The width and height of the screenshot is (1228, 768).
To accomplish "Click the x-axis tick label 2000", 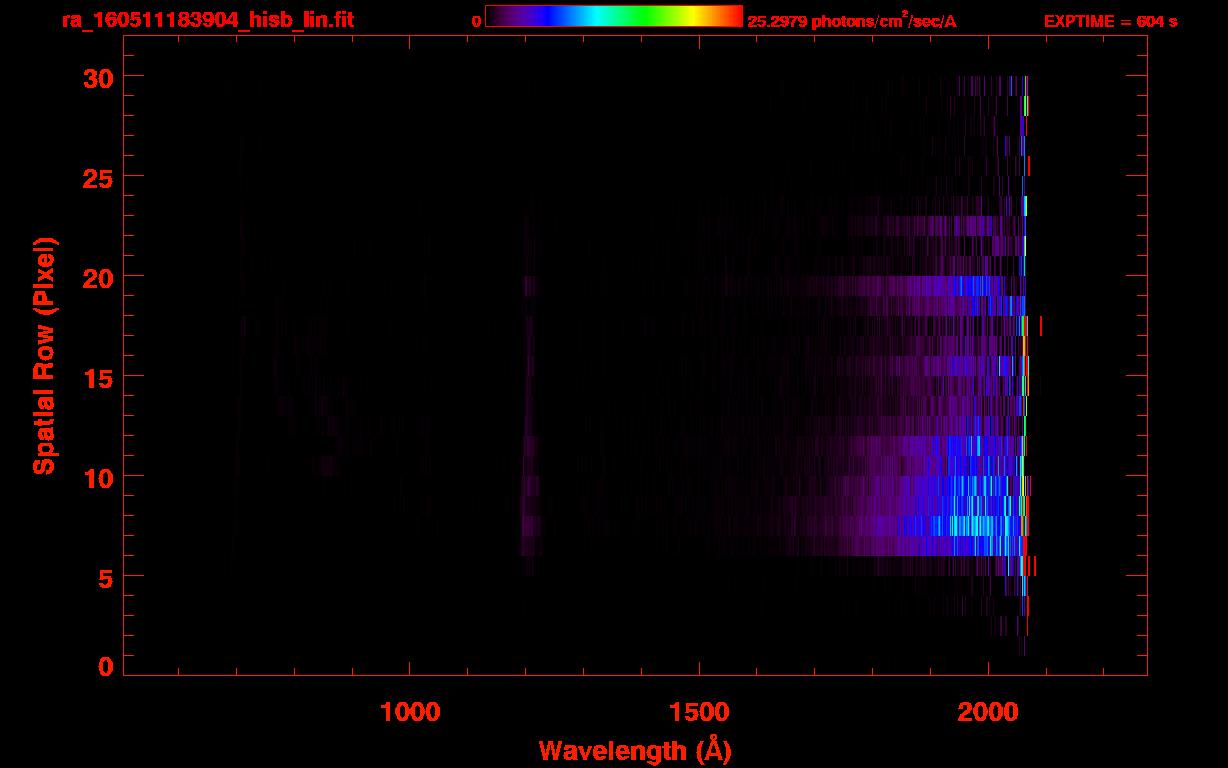I will click(x=988, y=711).
